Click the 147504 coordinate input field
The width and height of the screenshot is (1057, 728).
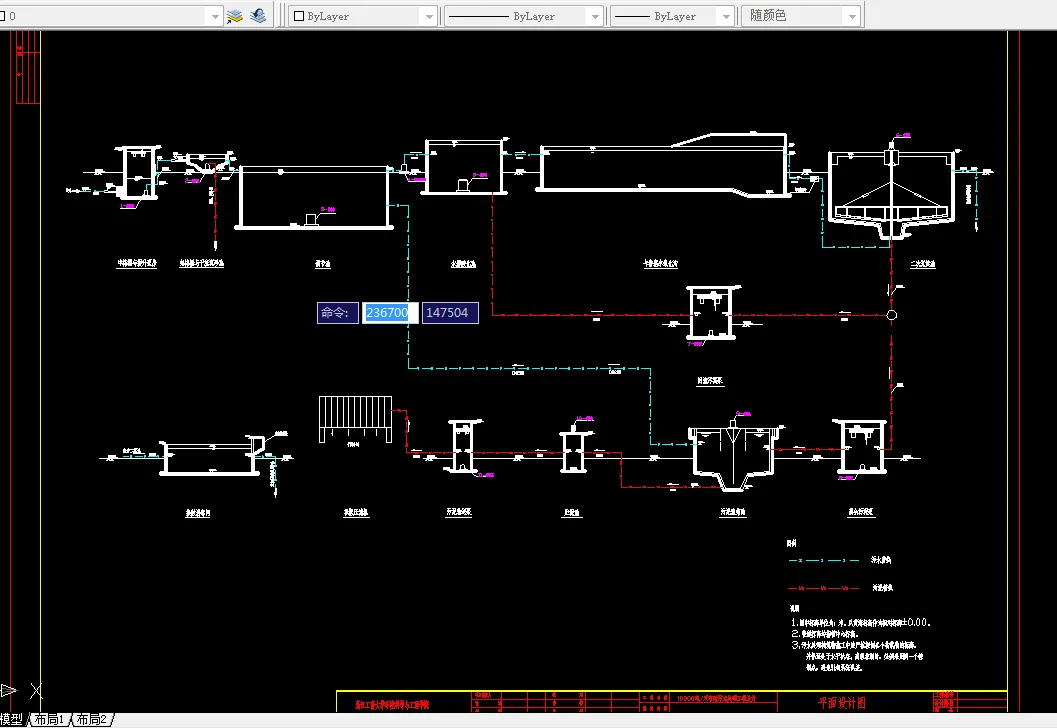450,313
